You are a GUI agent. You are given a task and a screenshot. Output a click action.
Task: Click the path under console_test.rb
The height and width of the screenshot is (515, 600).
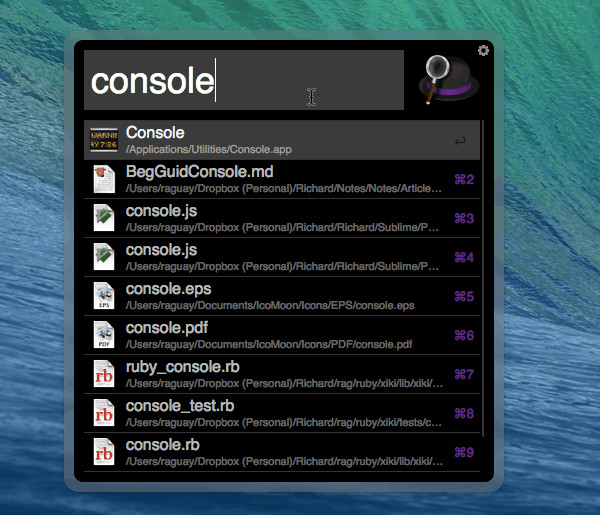pos(284,423)
